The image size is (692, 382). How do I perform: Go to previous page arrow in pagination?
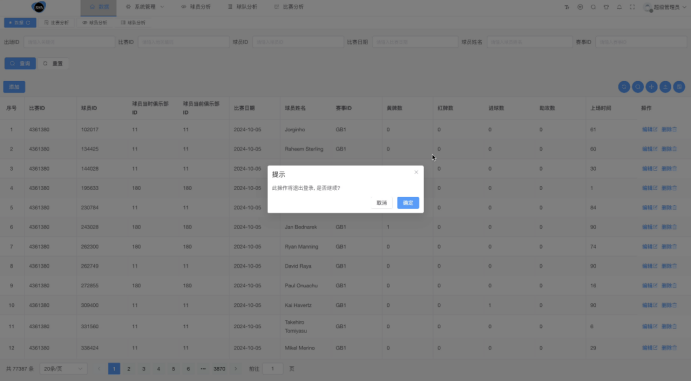[x=99, y=369]
